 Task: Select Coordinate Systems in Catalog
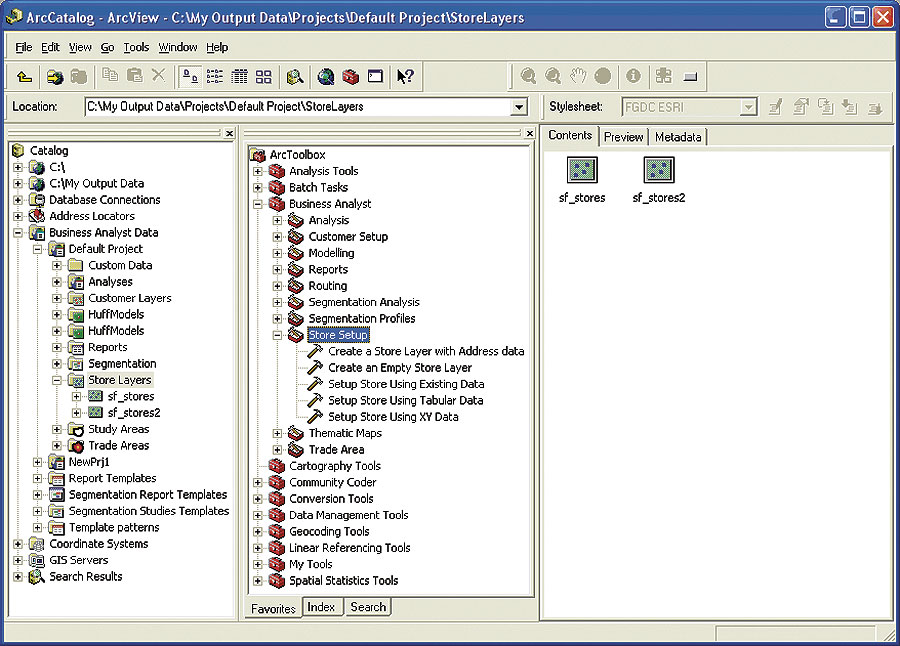click(99, 544)
